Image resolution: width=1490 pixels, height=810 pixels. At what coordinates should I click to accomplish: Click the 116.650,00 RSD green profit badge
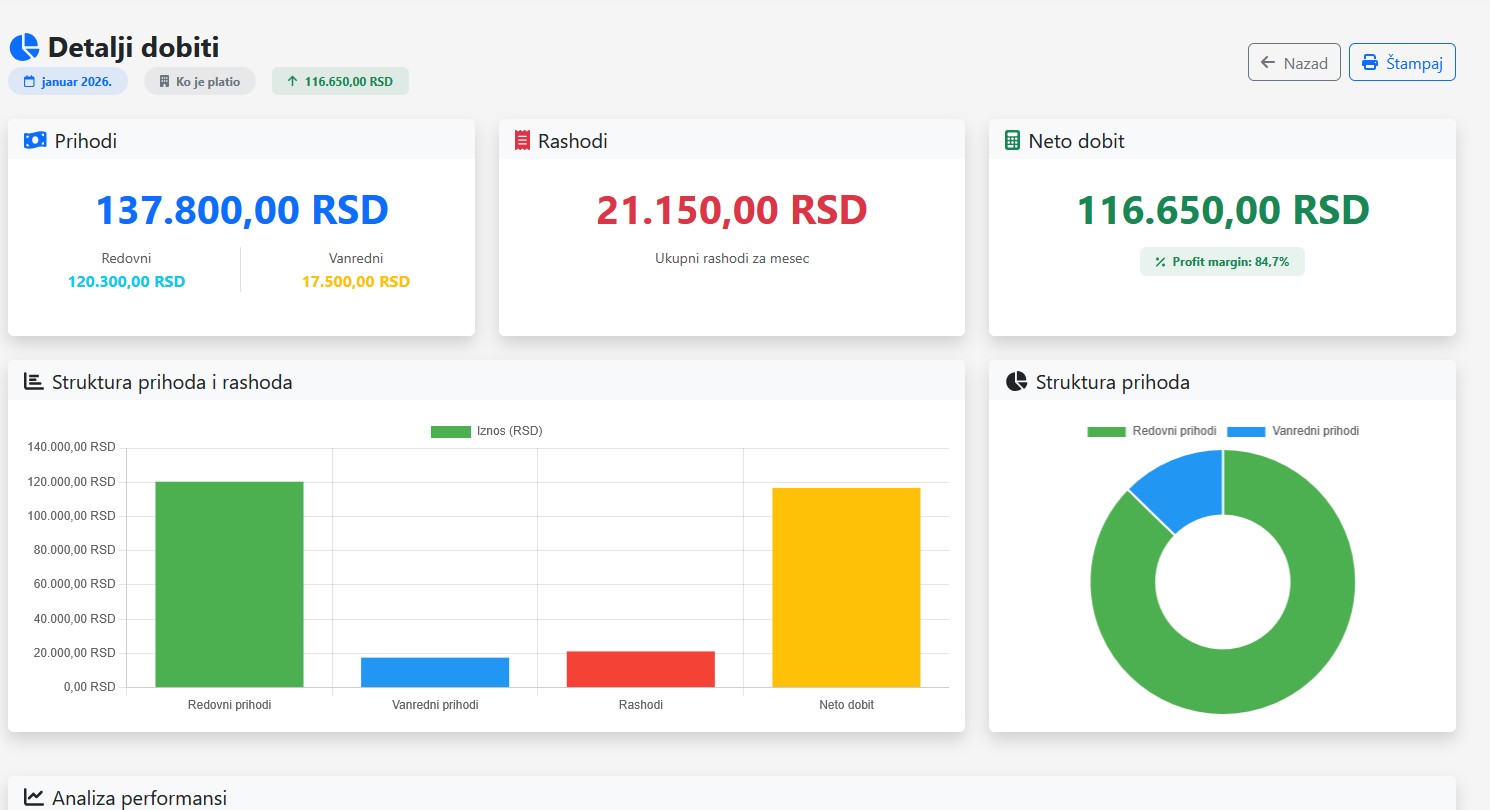[x=340, y=81]
